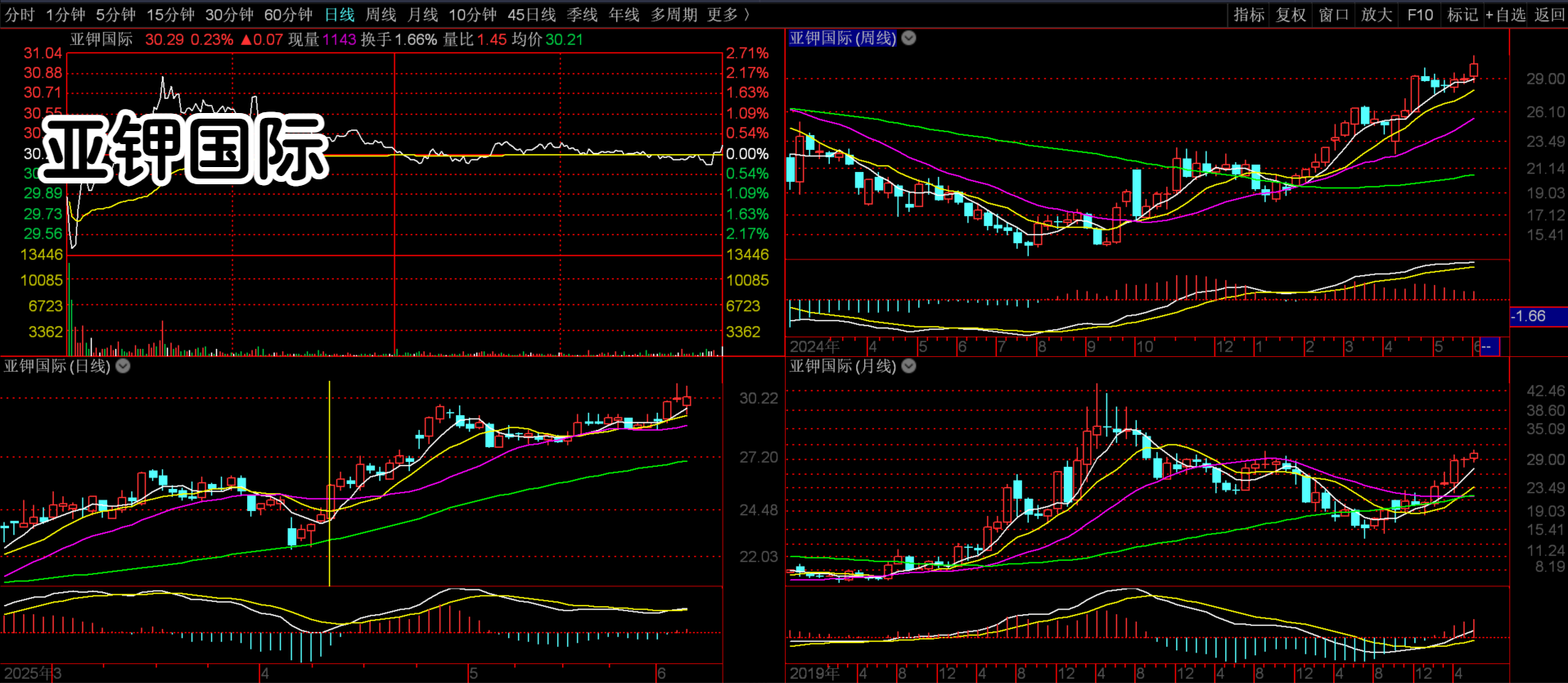Select the 60分钟 period tab

pos(288,15)
